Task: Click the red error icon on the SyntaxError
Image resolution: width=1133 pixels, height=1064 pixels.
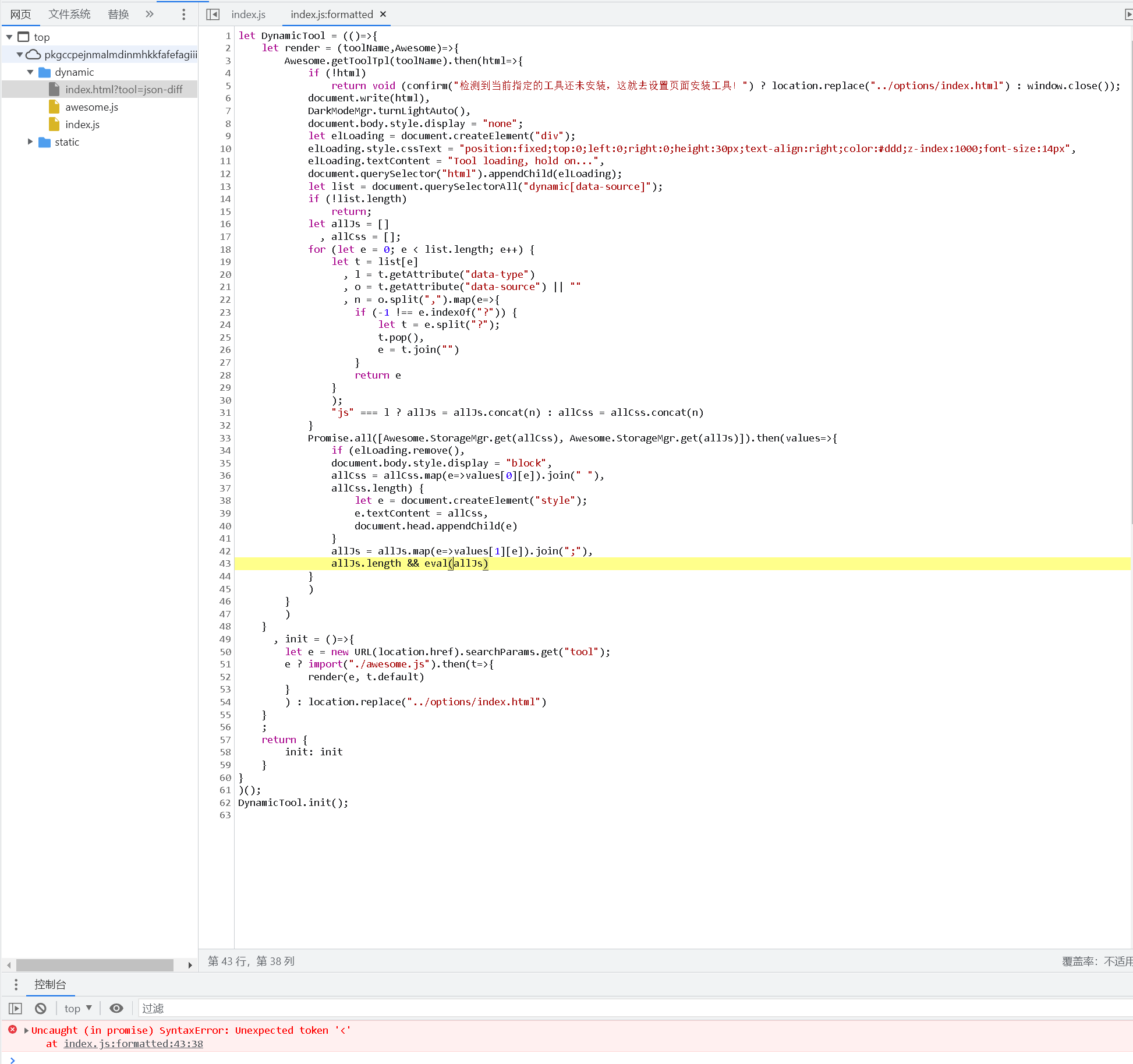Action: [x=13, y=1030]
